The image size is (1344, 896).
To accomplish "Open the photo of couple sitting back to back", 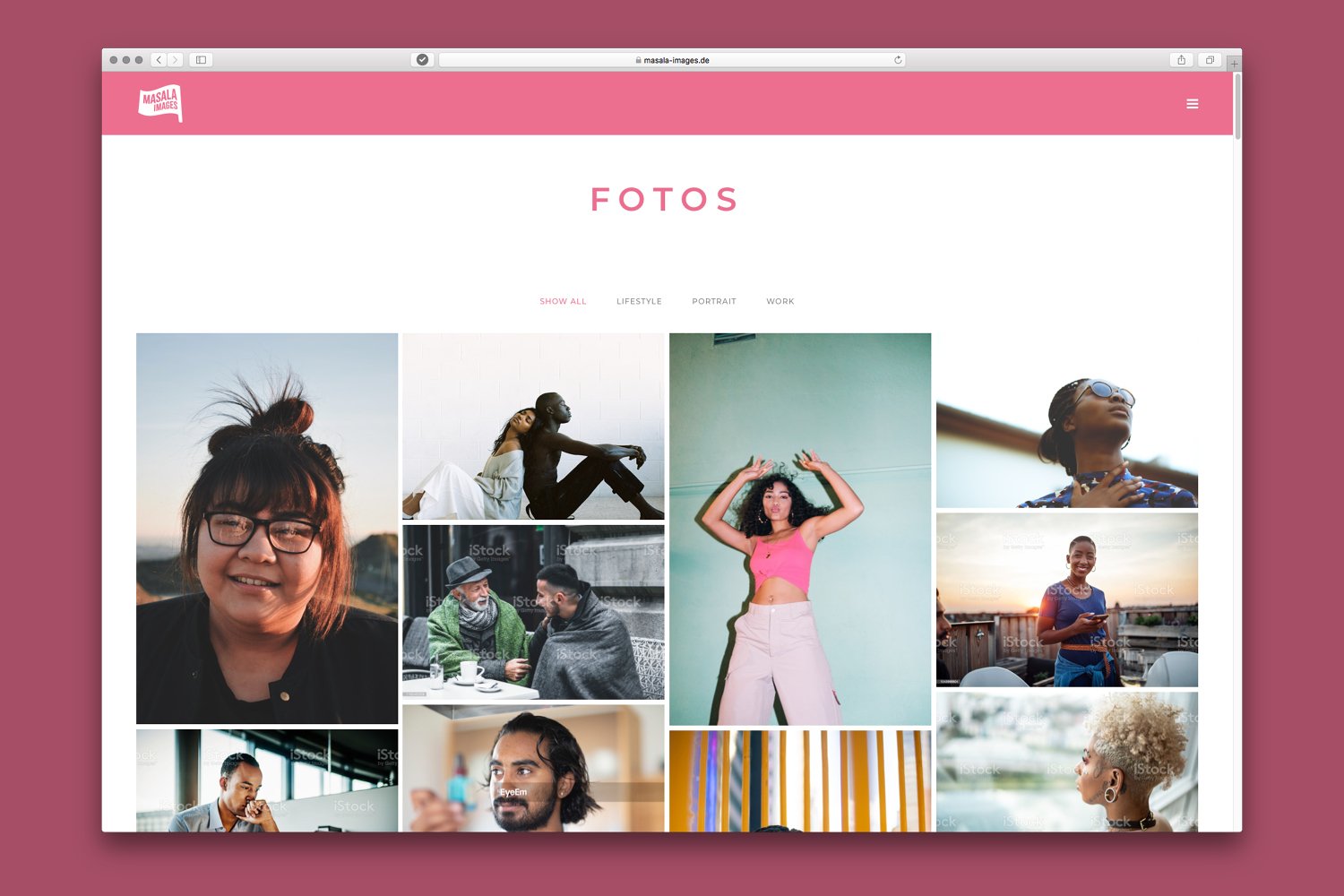I will point(533,426).
